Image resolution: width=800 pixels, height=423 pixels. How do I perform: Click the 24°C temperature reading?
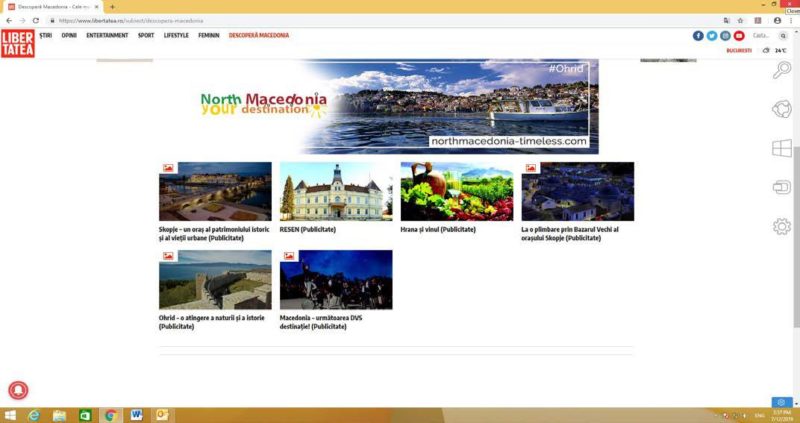pyautogui.click(x=781, y=51)
